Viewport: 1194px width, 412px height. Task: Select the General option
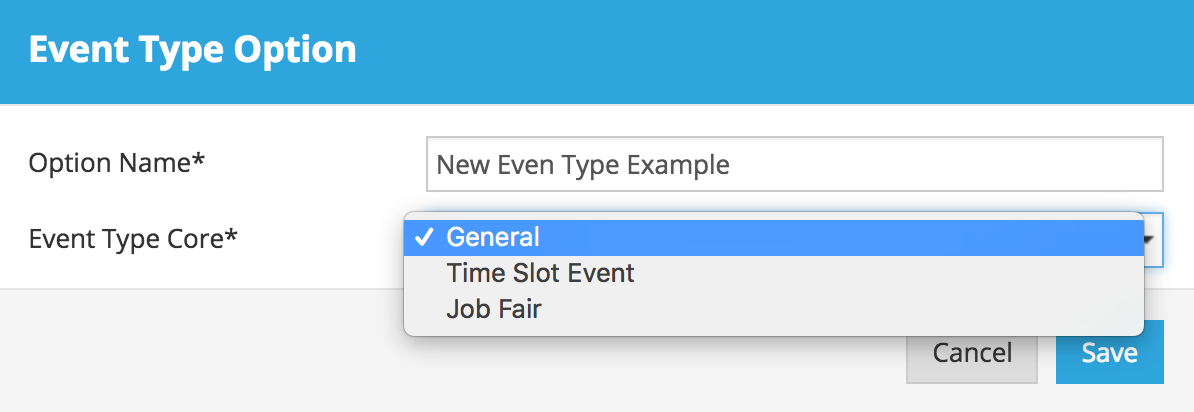point(493,237)
